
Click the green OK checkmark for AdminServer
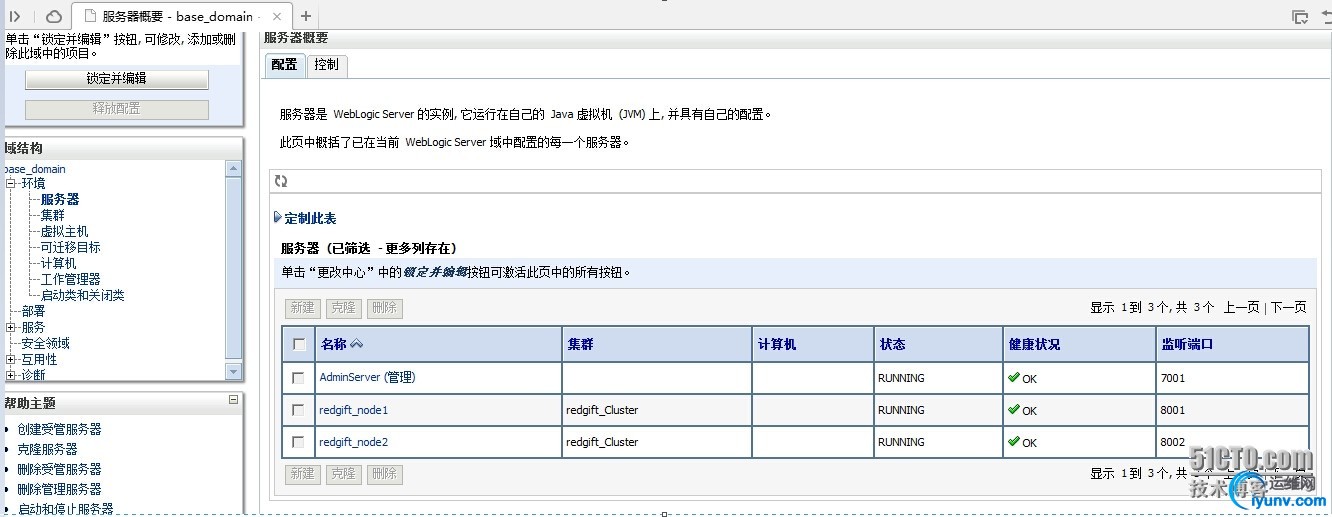pyautogui.click(x=1014, y=377)
